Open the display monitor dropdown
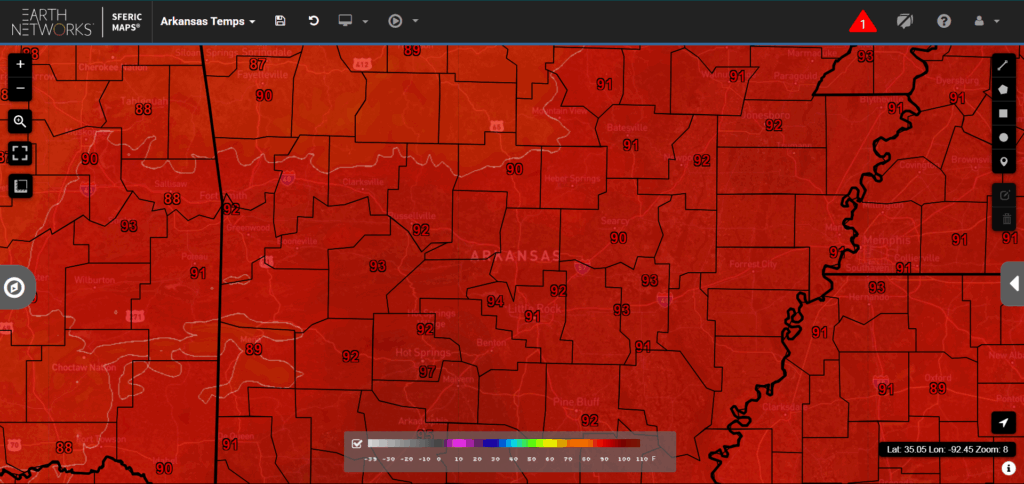 (x=354, y=21)
